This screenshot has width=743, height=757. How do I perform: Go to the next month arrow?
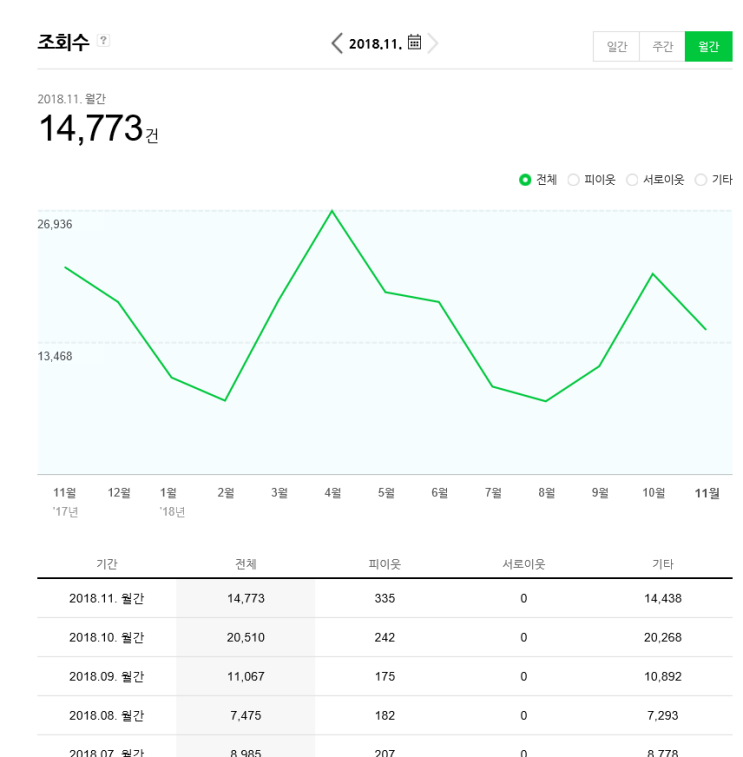(433, 43)
